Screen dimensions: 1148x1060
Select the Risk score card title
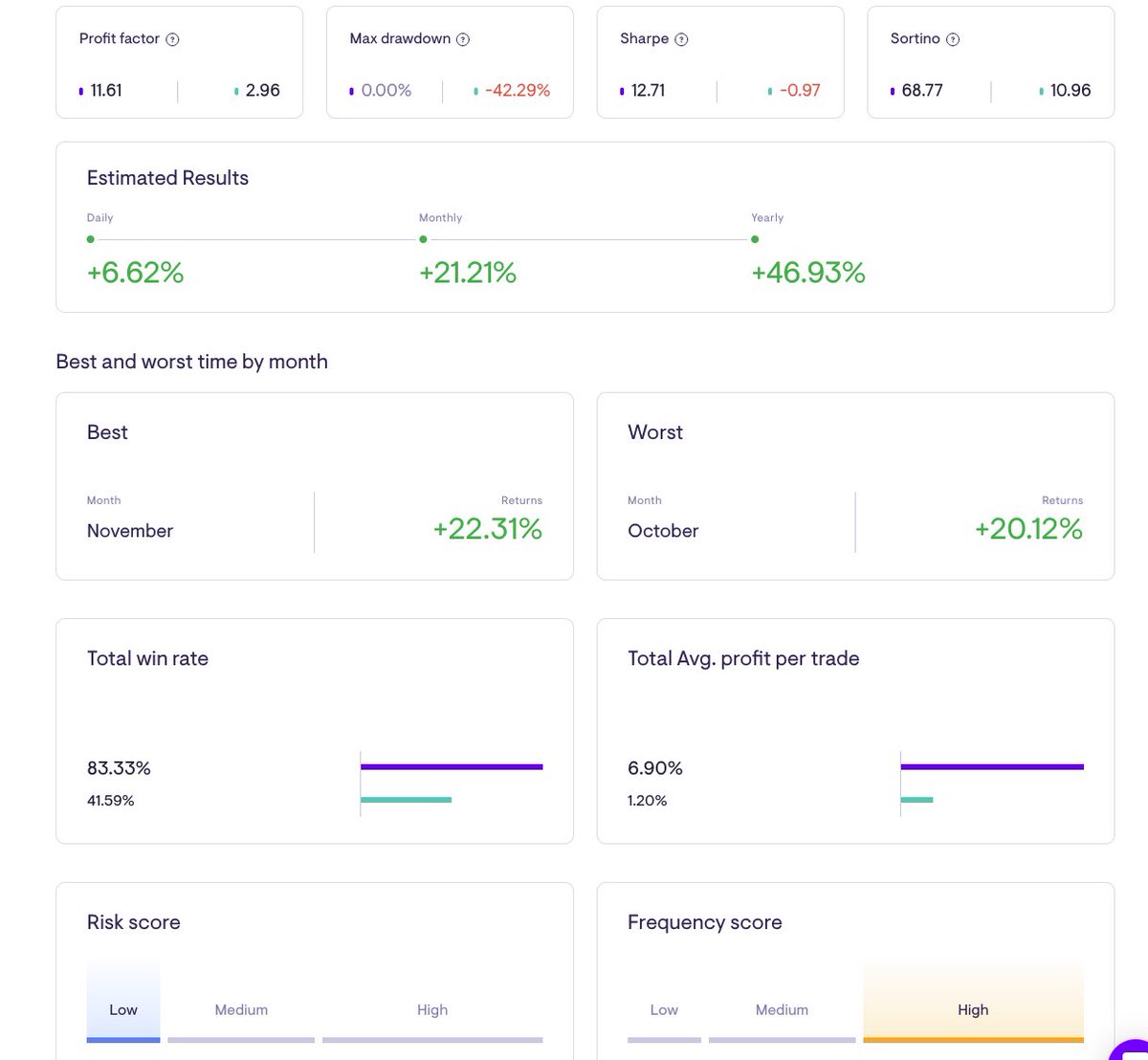133,922
